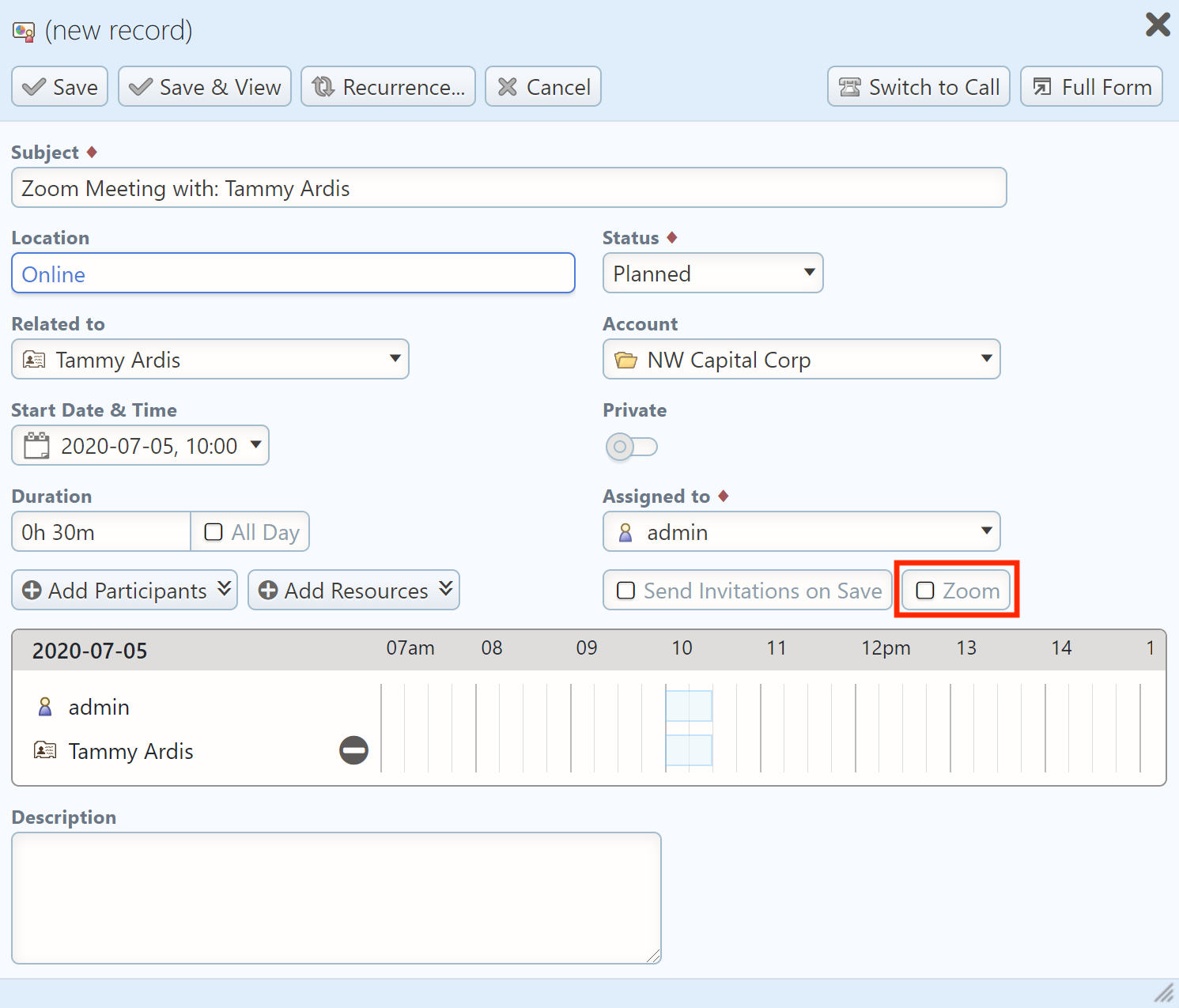This screenshot has height=1008, width=1179.
Task: Click the 12pm hour label in timeline
Action: click(886, 648)
